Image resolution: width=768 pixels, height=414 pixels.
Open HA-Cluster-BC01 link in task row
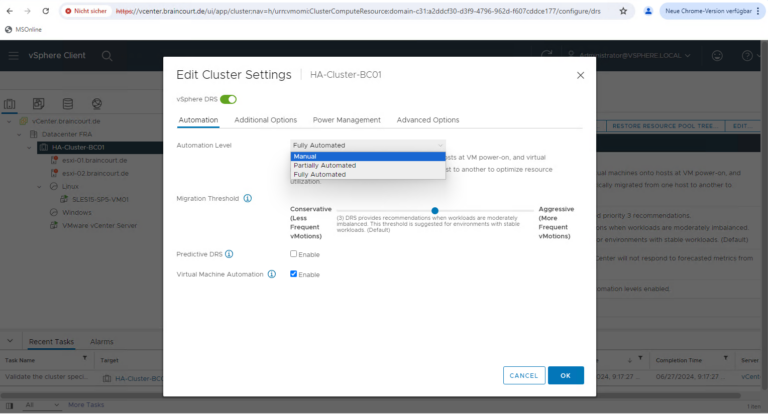(x=139, y=378)
